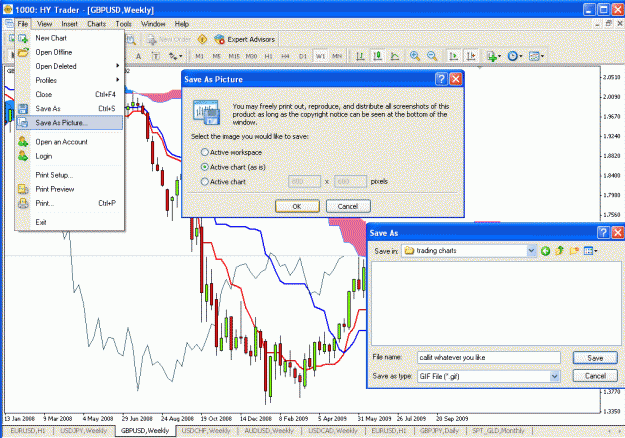The width and height of the screenshot is (625, 438).
Task: Click the templates icon in toolbar
Action: pos(534,56)
